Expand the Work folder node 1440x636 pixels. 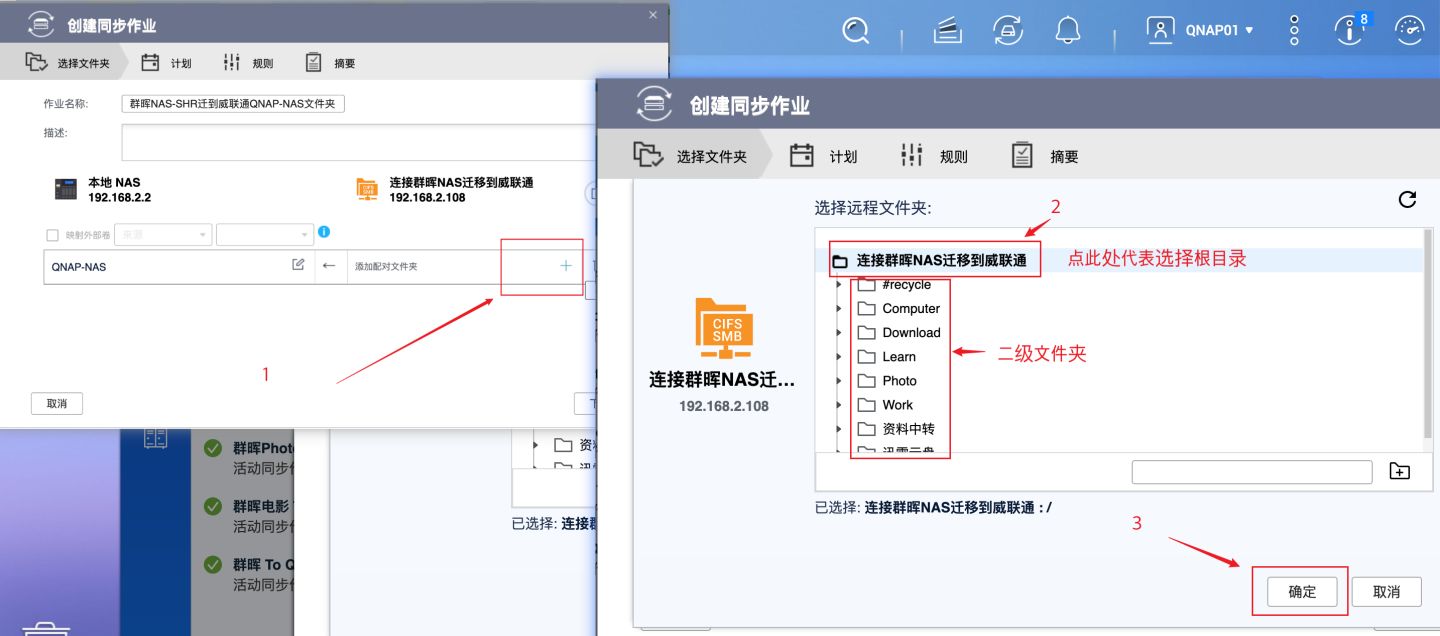click(840, 404)
